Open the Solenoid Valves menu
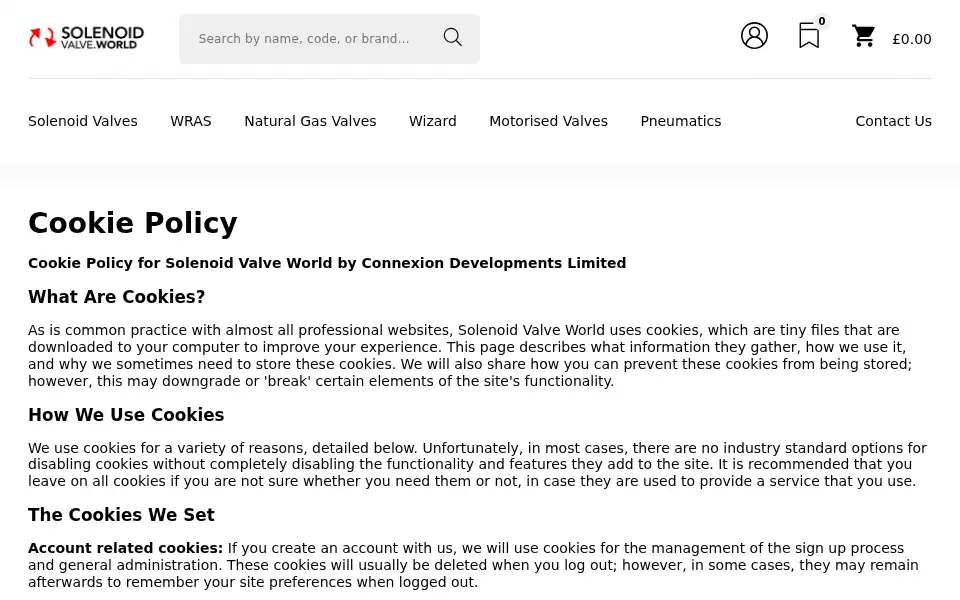Screen dimensions: 960x600 tap(83, 121)
